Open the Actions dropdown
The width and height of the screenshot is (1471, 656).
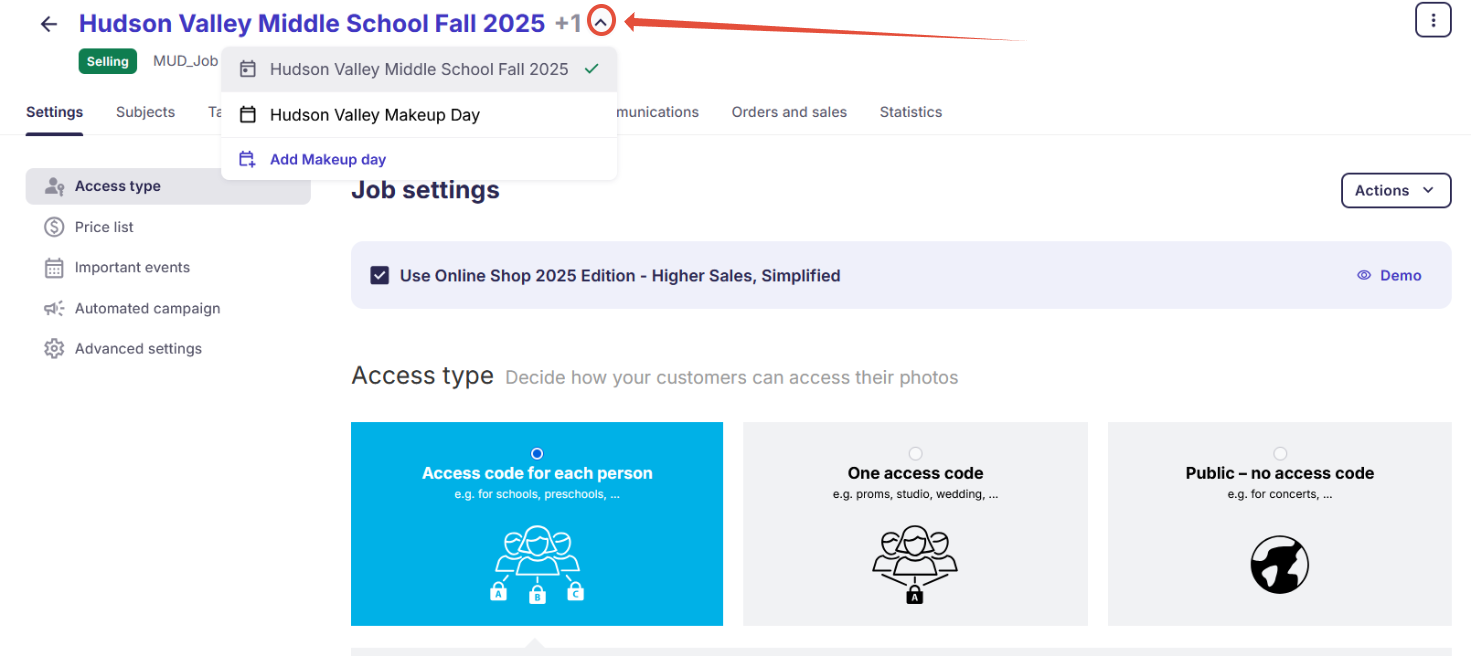point(1395,191)
